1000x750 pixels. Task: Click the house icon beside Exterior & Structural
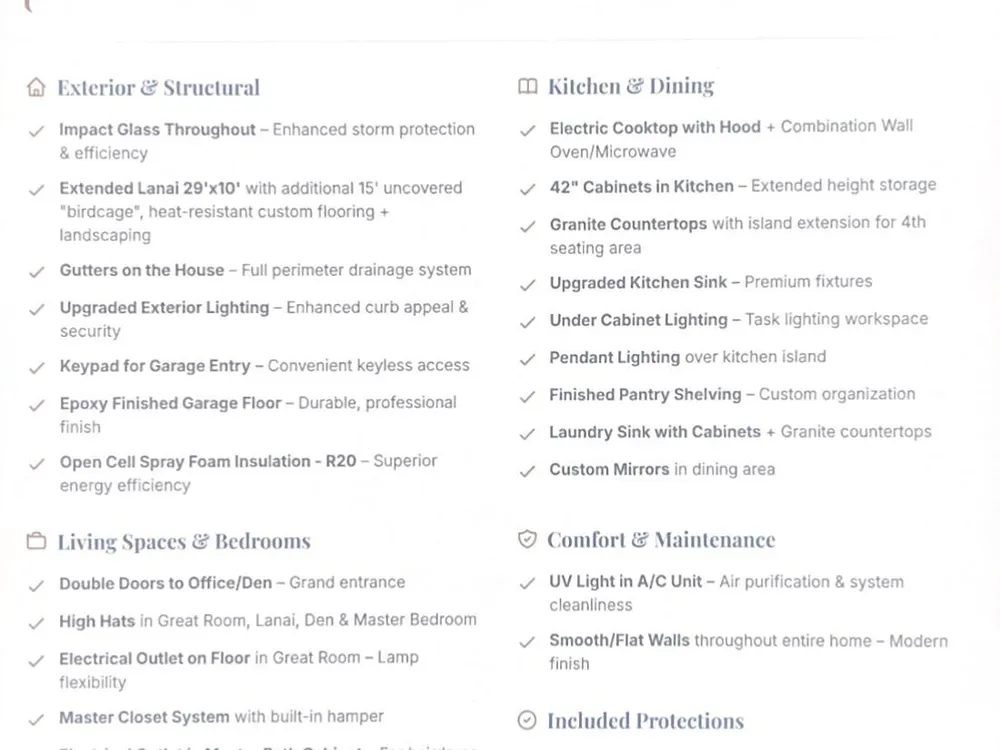tap(36, 87)
